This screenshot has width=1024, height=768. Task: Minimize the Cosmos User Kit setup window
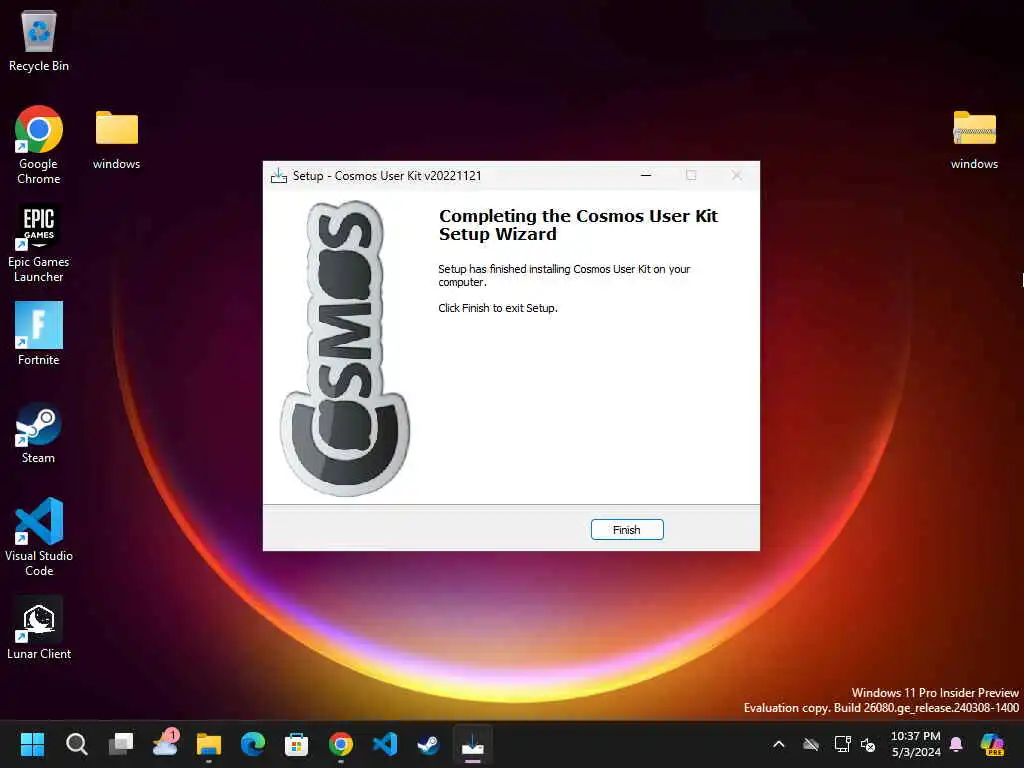[646, 175]
